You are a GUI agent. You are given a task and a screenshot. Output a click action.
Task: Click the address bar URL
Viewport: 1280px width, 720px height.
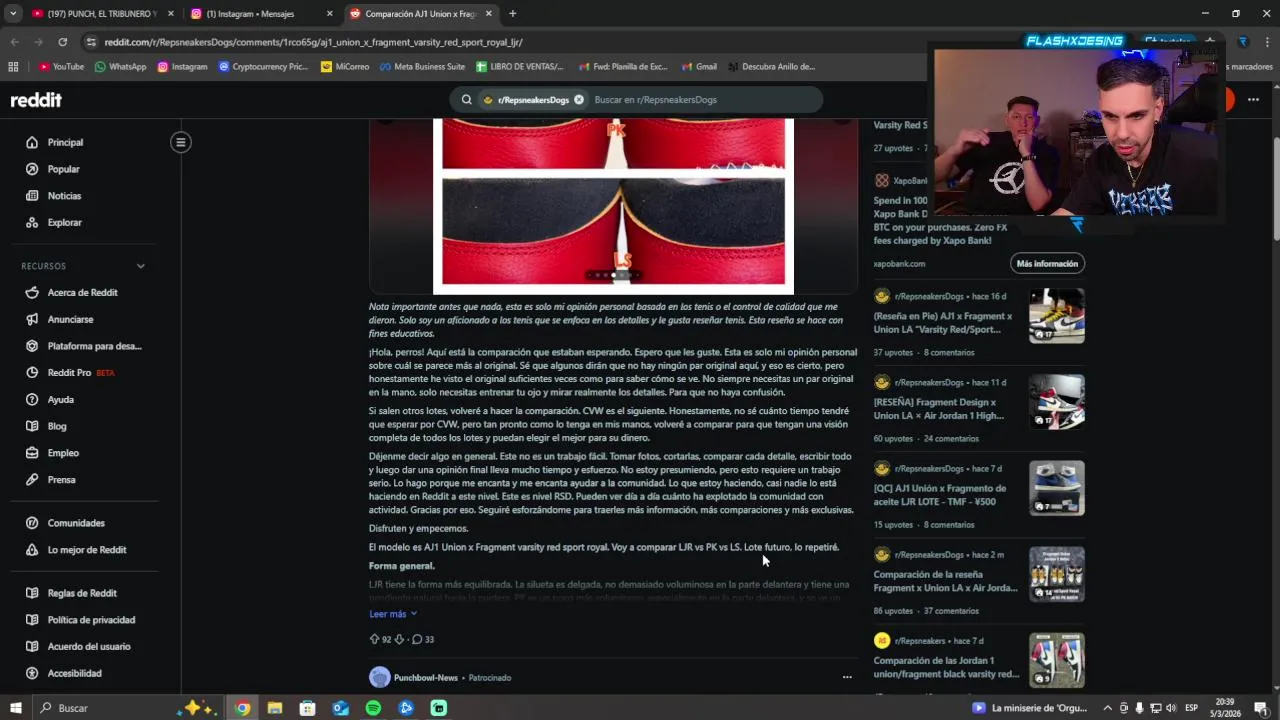click(314, 42)
